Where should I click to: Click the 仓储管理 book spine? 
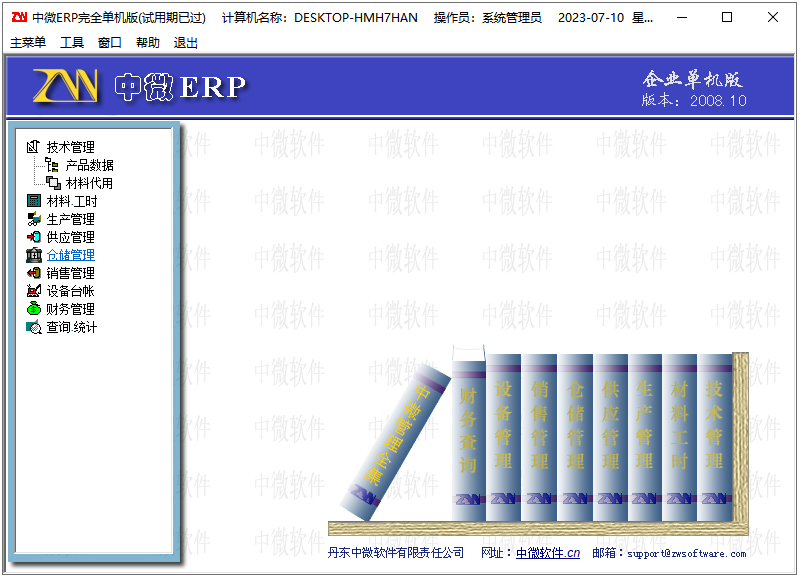(575, 438)
